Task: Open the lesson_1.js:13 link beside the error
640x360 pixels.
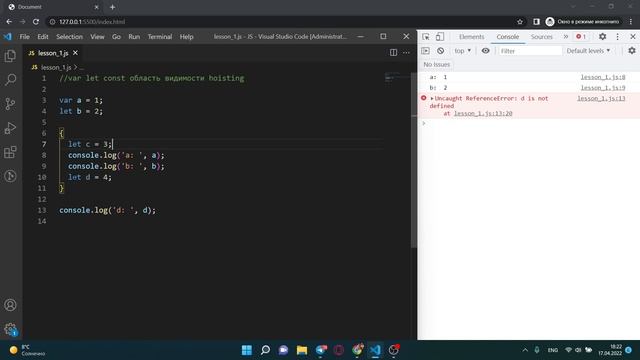Action: pos(601,98)
